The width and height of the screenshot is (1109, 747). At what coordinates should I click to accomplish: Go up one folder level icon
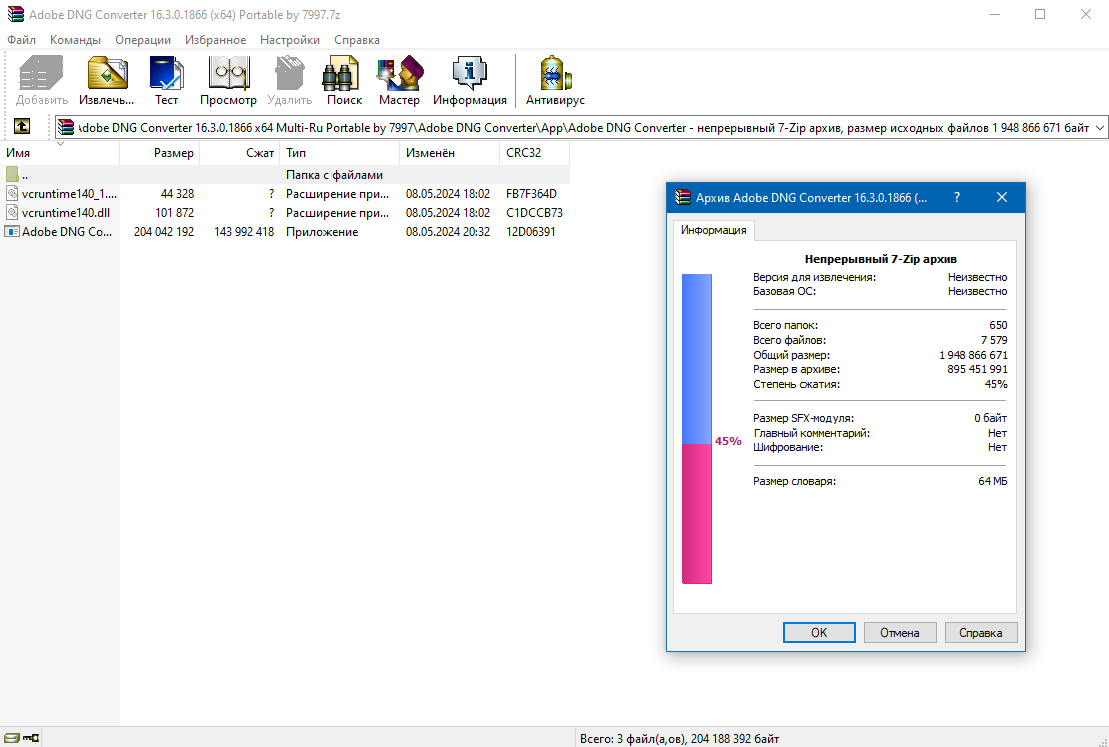pos(22,126)
